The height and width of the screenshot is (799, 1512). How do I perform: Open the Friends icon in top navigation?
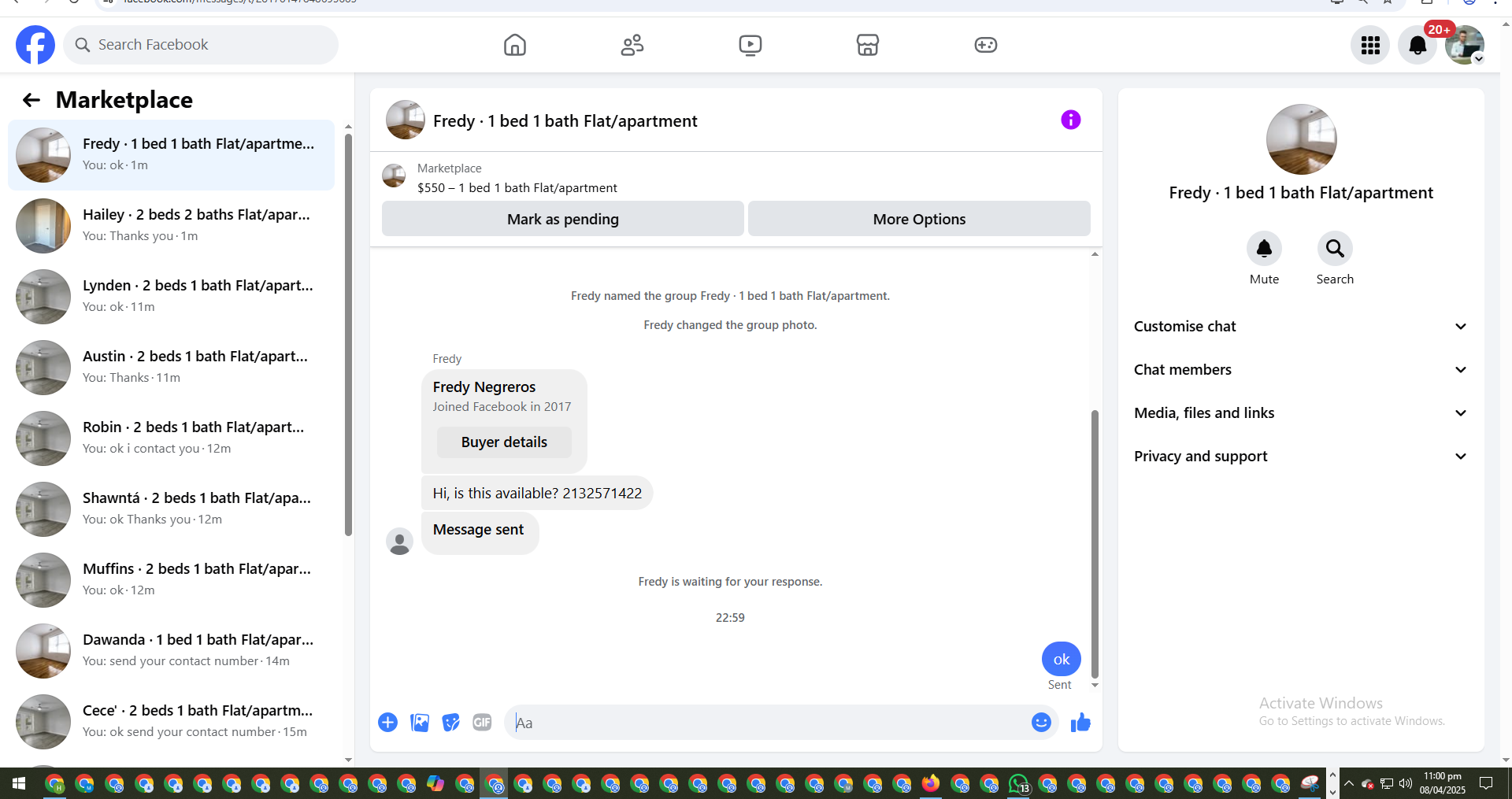(x=632, y=45)
